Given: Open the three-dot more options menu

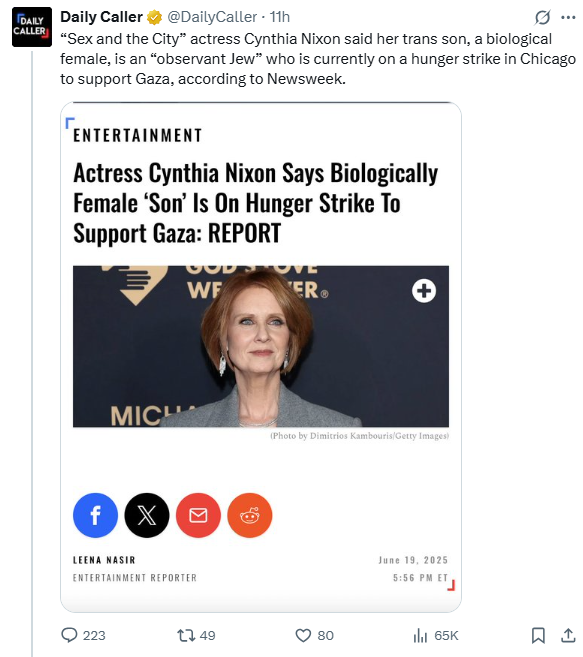Looking at the screenshot, I should (568, 18).
